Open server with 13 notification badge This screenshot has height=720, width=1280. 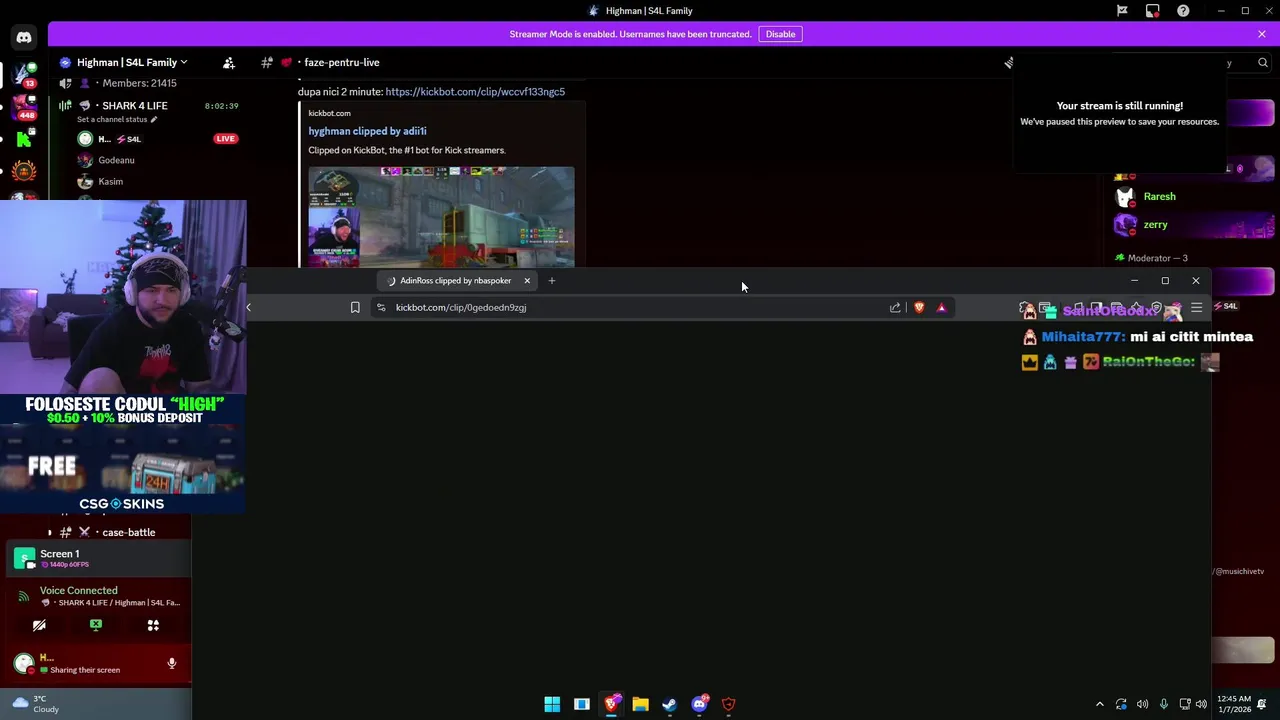[24, 73]
